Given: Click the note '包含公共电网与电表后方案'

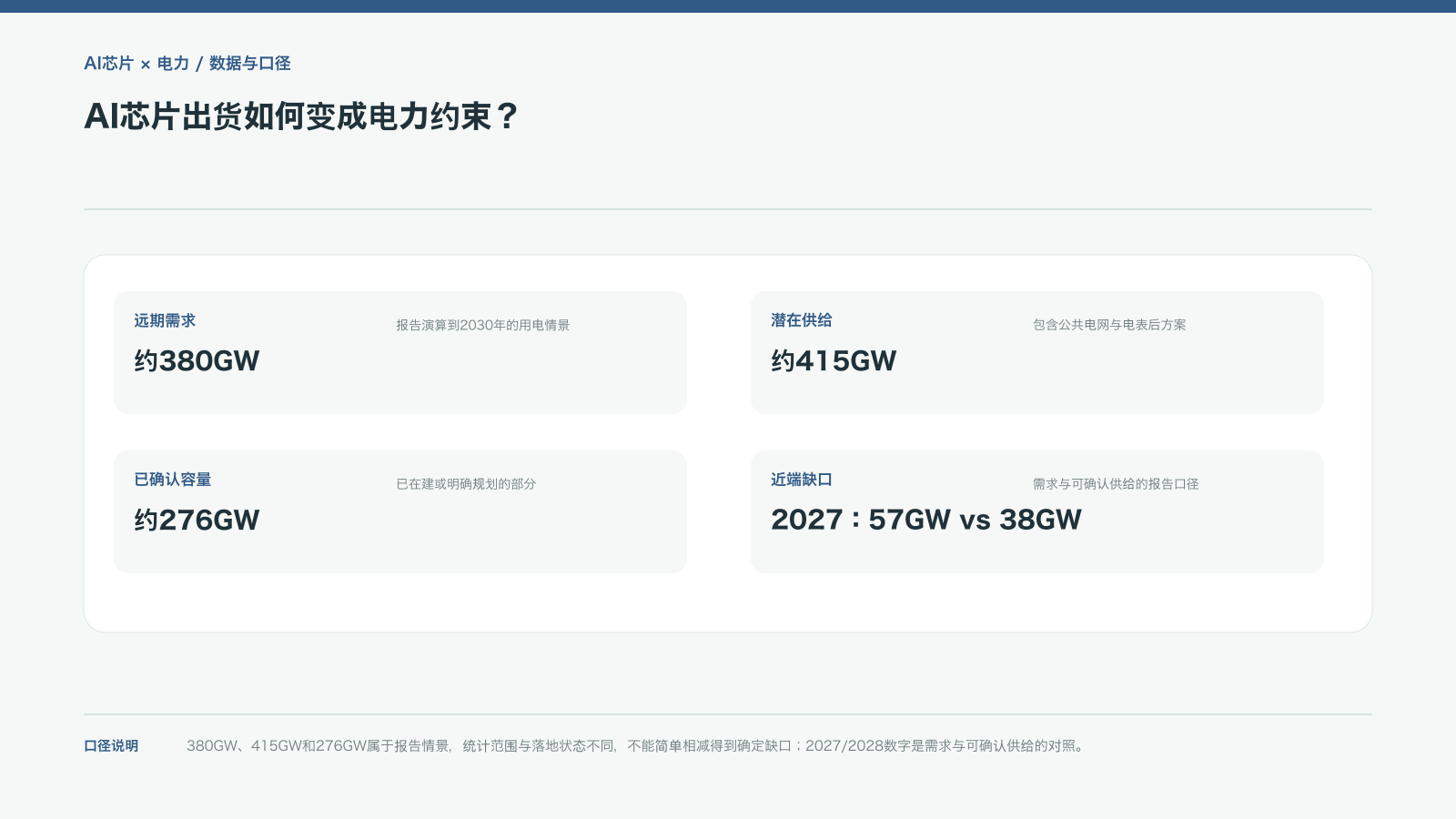Looking at the screenshot, I should point(1109,325).
